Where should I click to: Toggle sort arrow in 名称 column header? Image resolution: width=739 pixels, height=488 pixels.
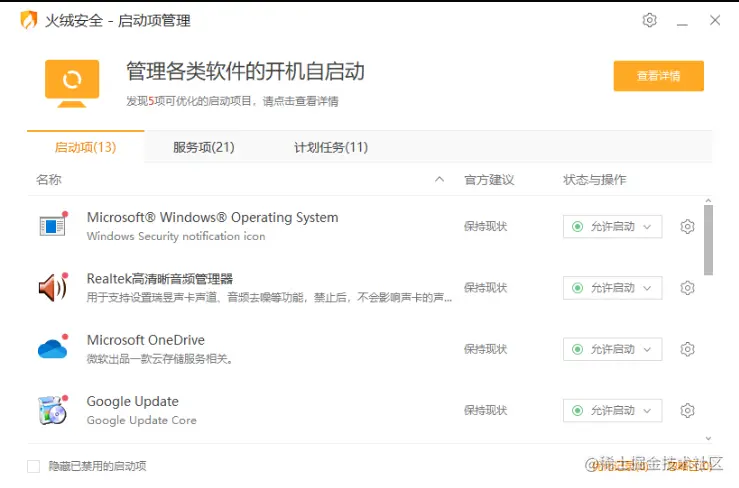click(x=439, y=179)
